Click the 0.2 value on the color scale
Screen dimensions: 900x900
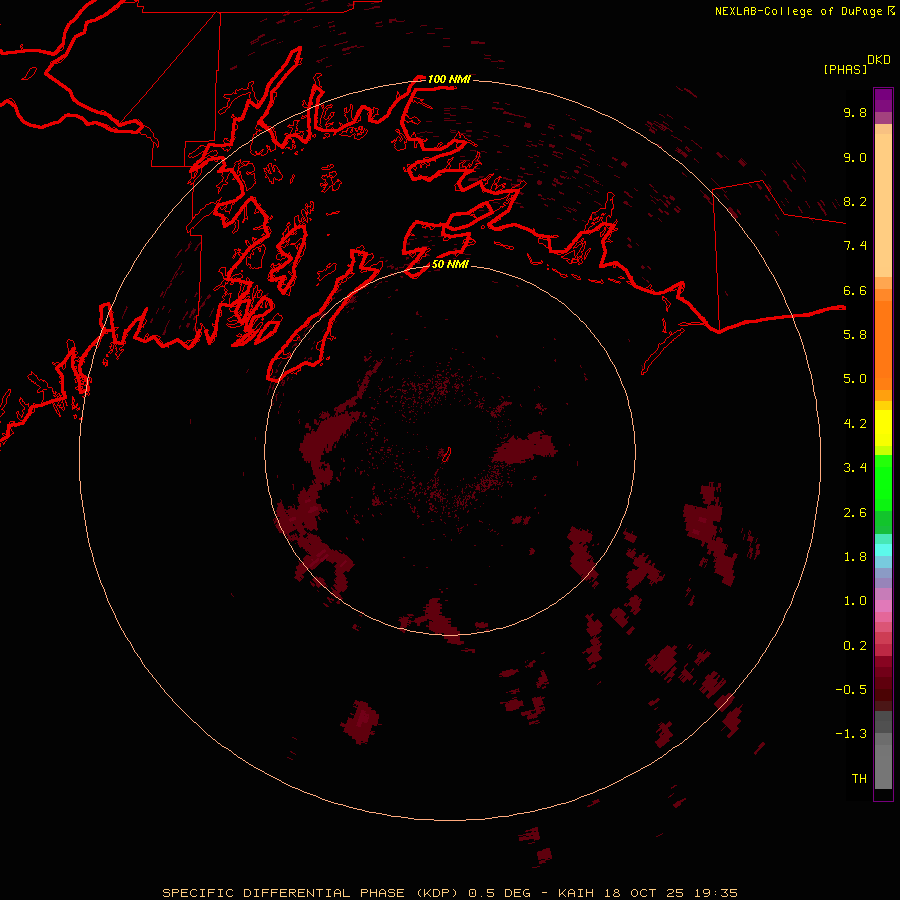[855, 646]
